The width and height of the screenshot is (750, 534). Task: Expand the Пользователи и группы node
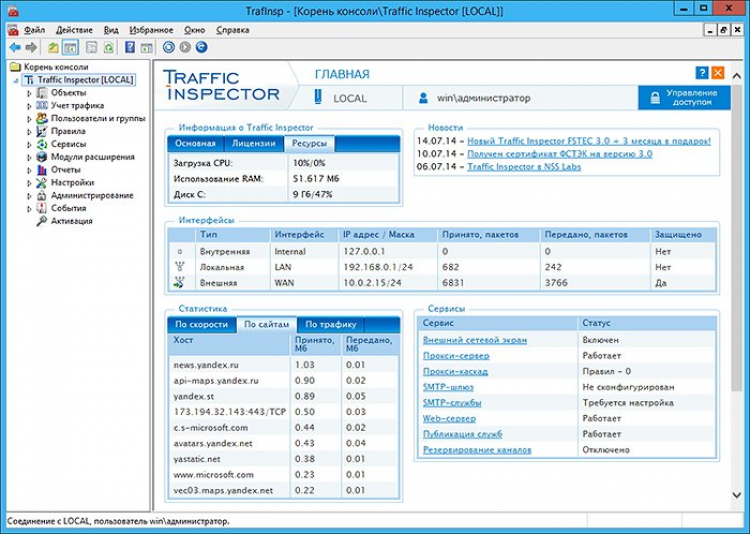[x=29, y=118]
